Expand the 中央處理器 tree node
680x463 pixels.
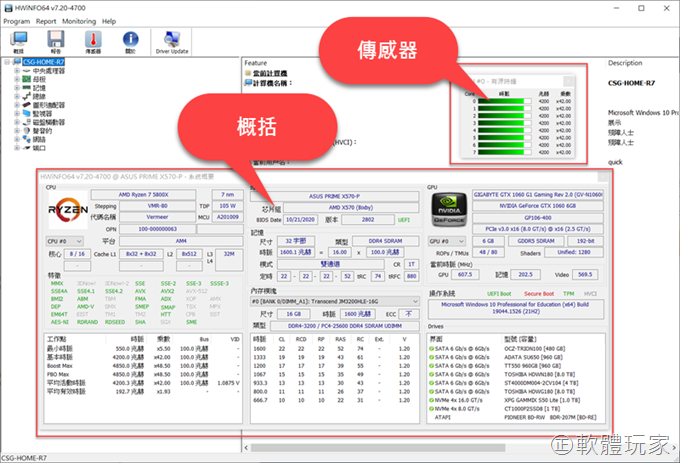[x=18, y=71]
